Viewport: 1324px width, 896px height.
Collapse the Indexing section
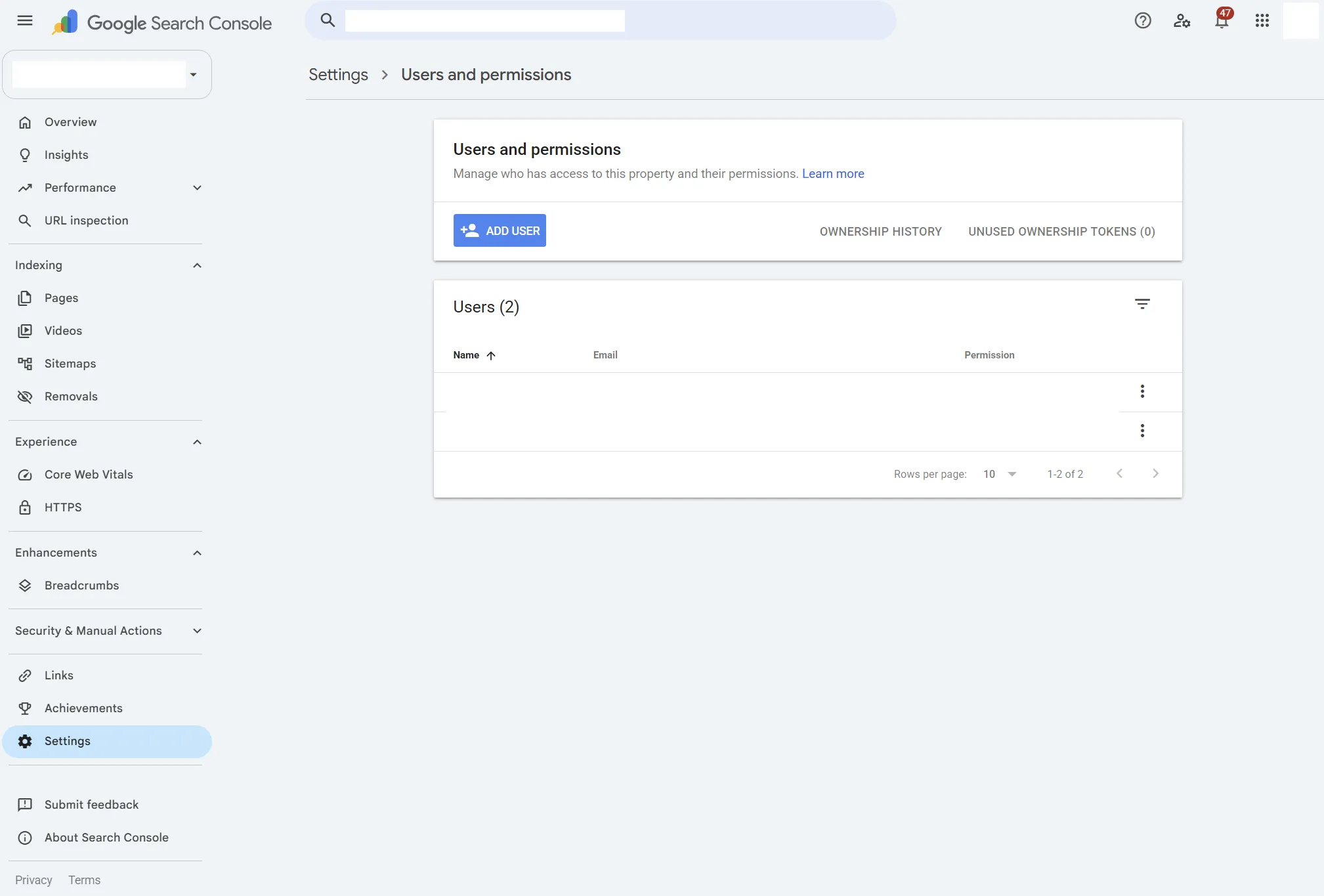click(197, 265)
